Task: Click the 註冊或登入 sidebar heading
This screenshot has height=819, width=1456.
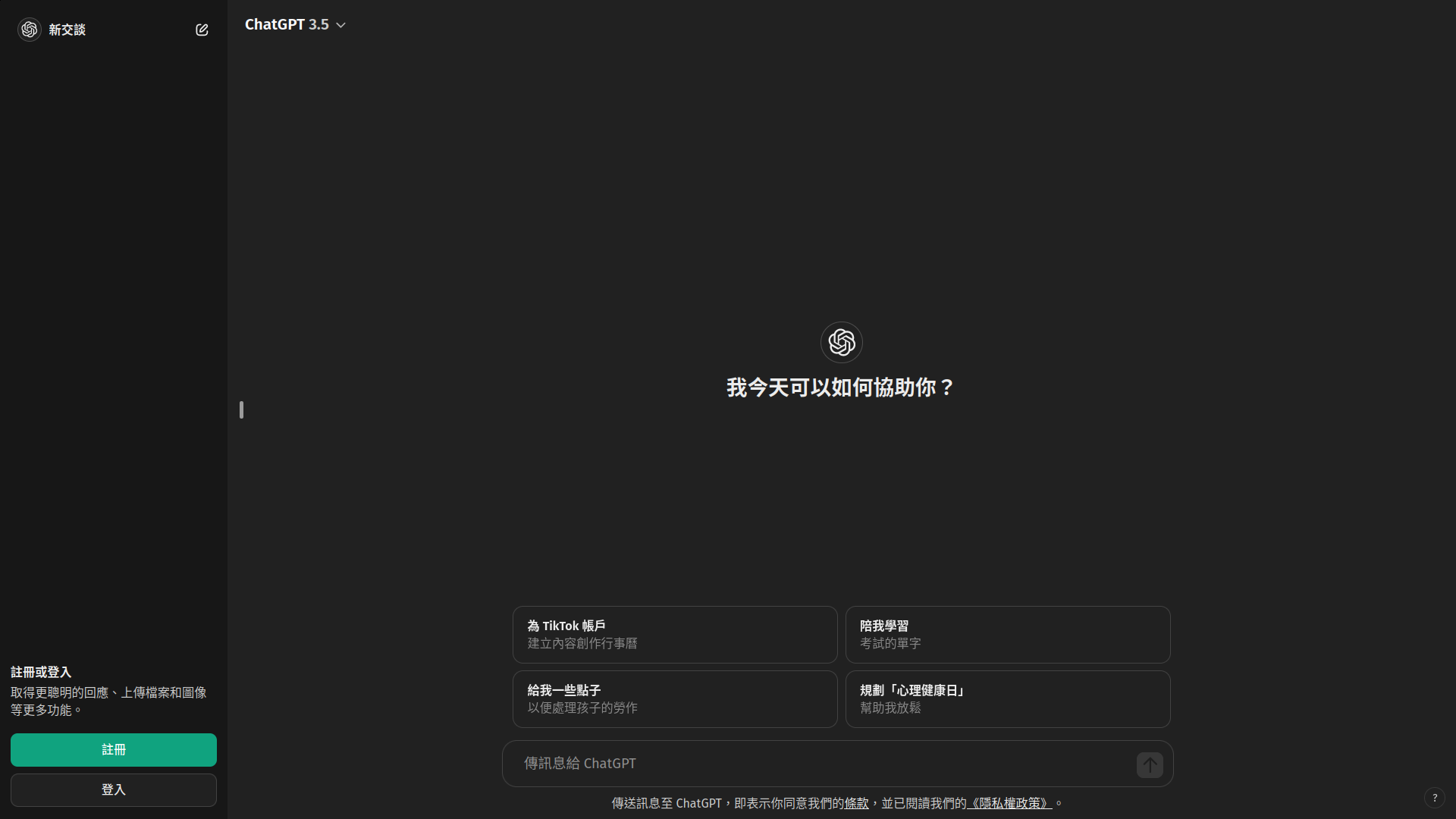Action: tap(41, 673)
